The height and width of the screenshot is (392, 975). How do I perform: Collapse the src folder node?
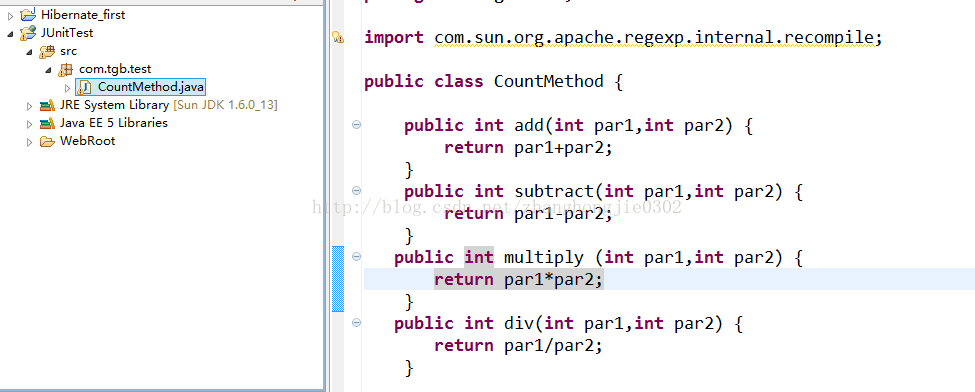tap(29, 51)
